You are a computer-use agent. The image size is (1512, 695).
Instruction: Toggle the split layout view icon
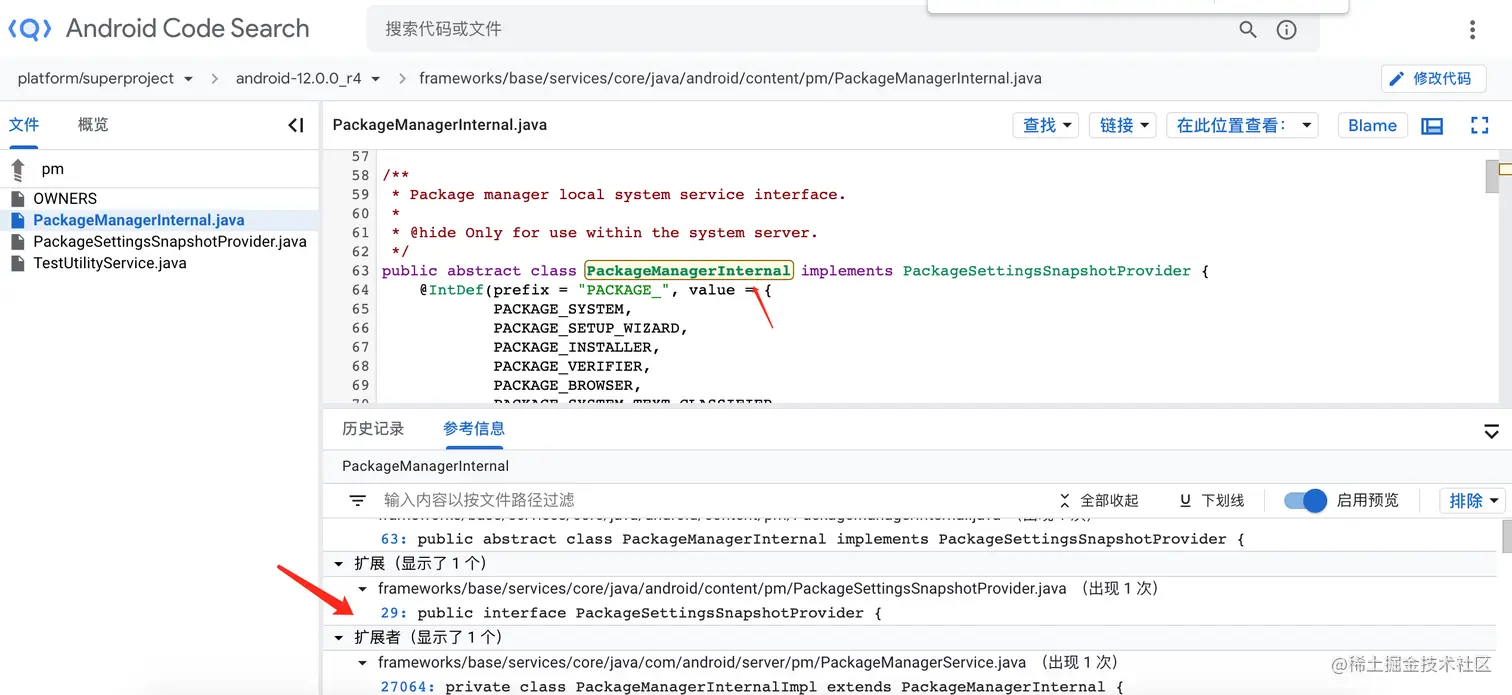click(x=1432, y=126)
